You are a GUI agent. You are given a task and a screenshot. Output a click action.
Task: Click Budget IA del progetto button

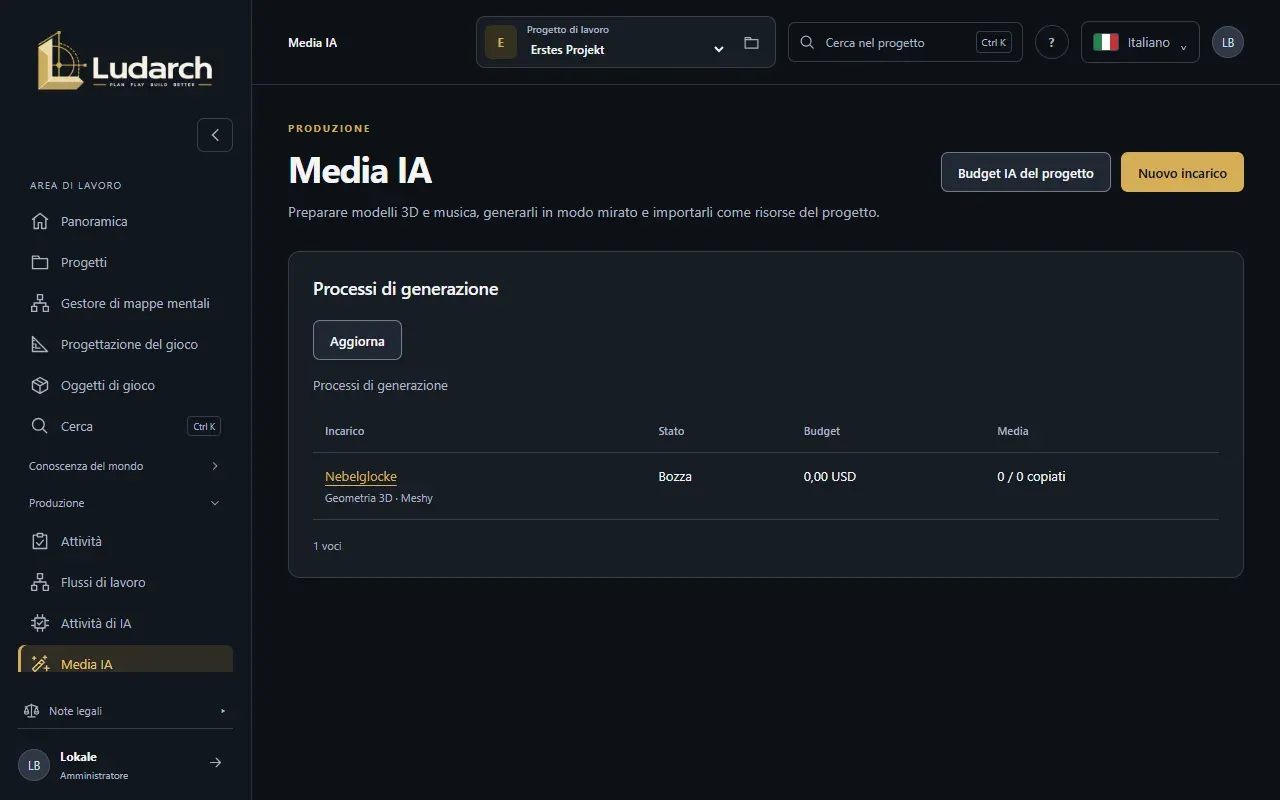1026,172
